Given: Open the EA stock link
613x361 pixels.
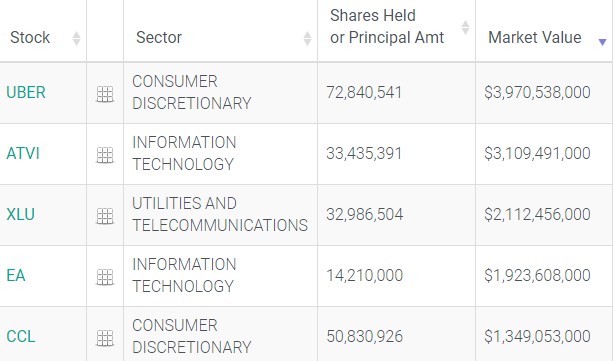Looking at the screenshot, I should 16,275.
